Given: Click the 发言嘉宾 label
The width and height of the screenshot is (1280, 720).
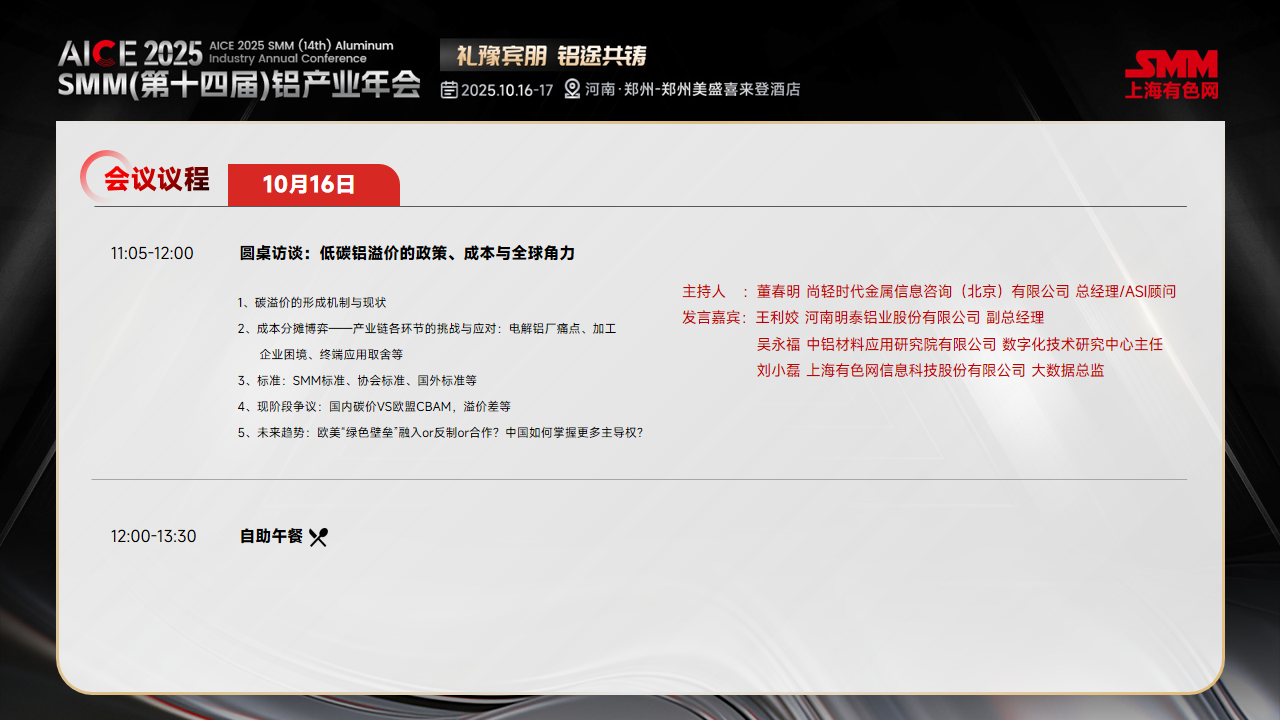Looking at the screenshot, I should click(714, 318).
